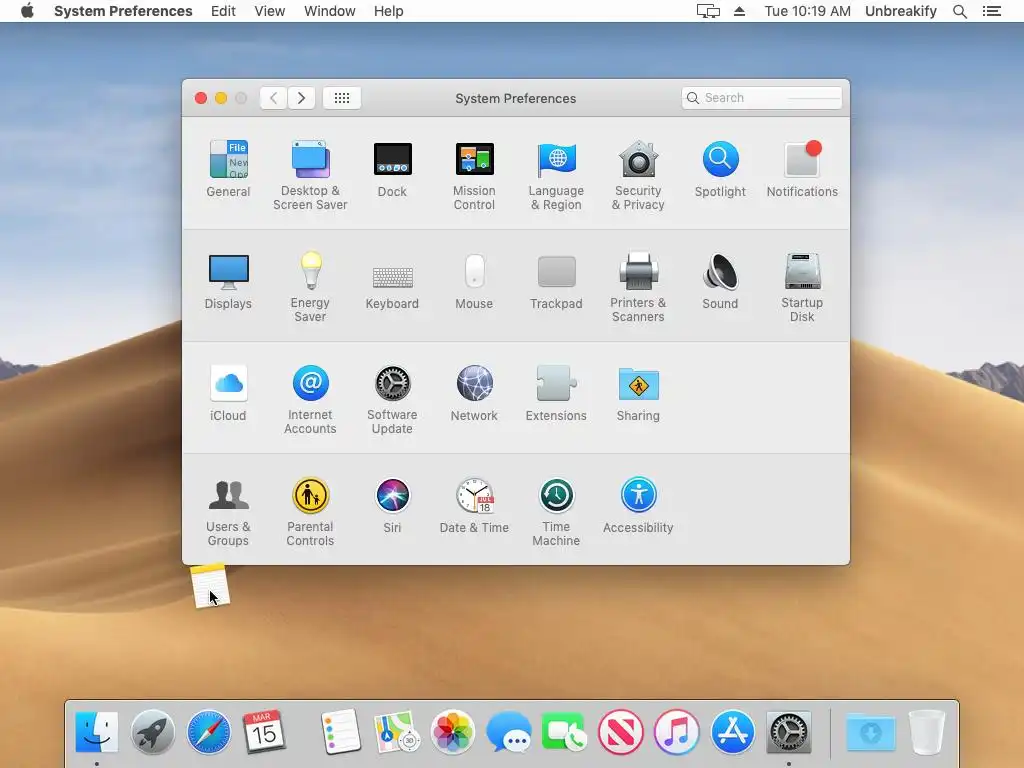Open Maps from the Dock

coord(396,732)
